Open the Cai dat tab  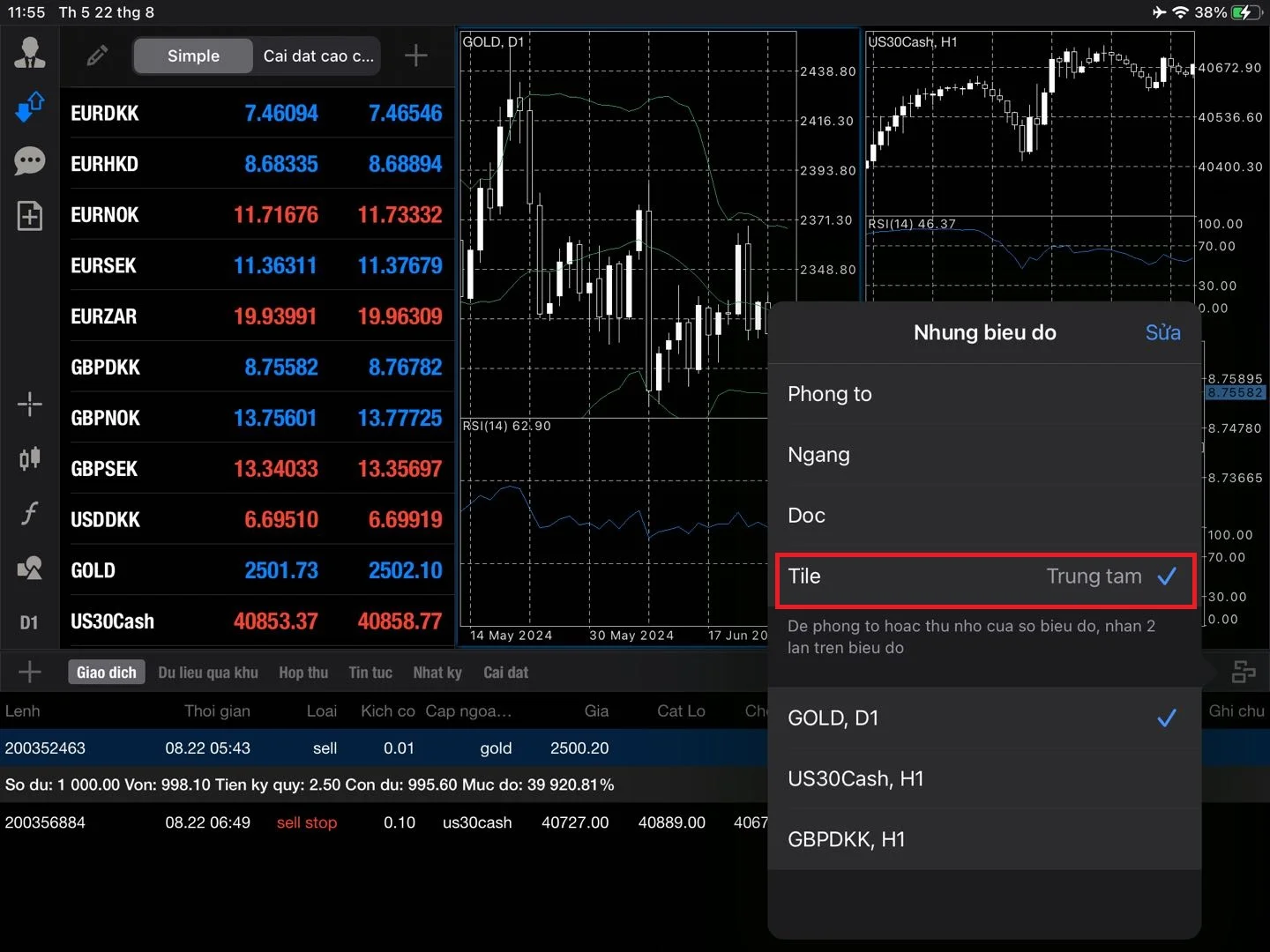[505, 673]
